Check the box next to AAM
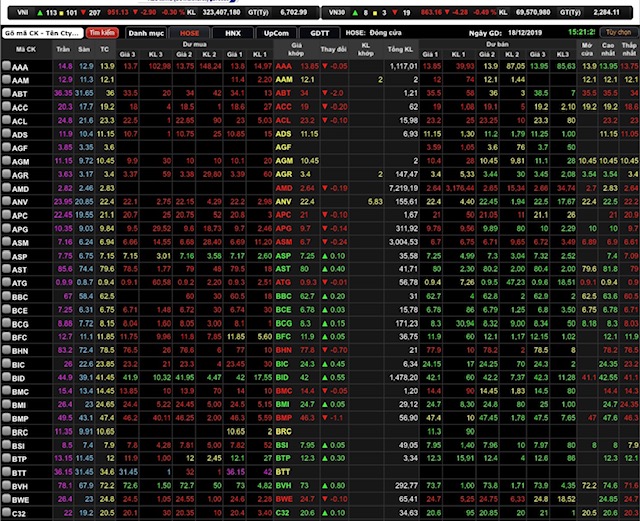This screenshot has width=640, height=521. coord(6,79)
